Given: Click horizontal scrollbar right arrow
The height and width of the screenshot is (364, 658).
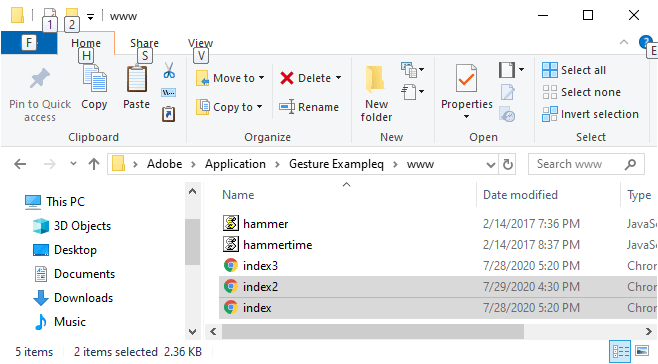Looking at the screenshot, I should coord(649,331).
